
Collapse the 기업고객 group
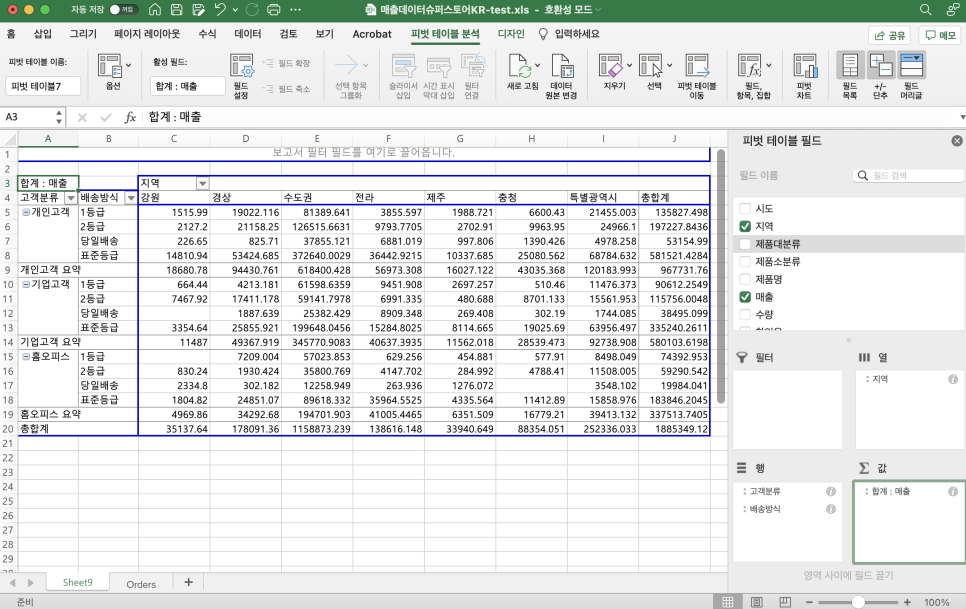(26, 284)
